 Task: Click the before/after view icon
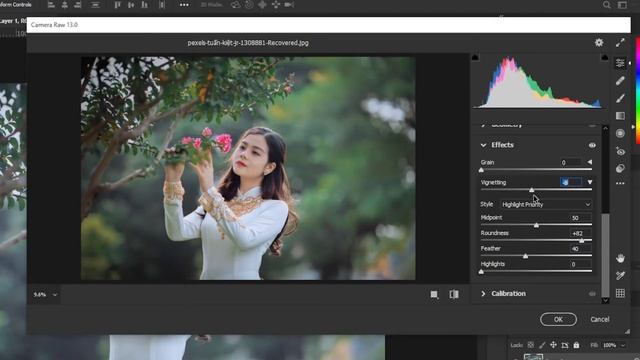tap(454, 294)
